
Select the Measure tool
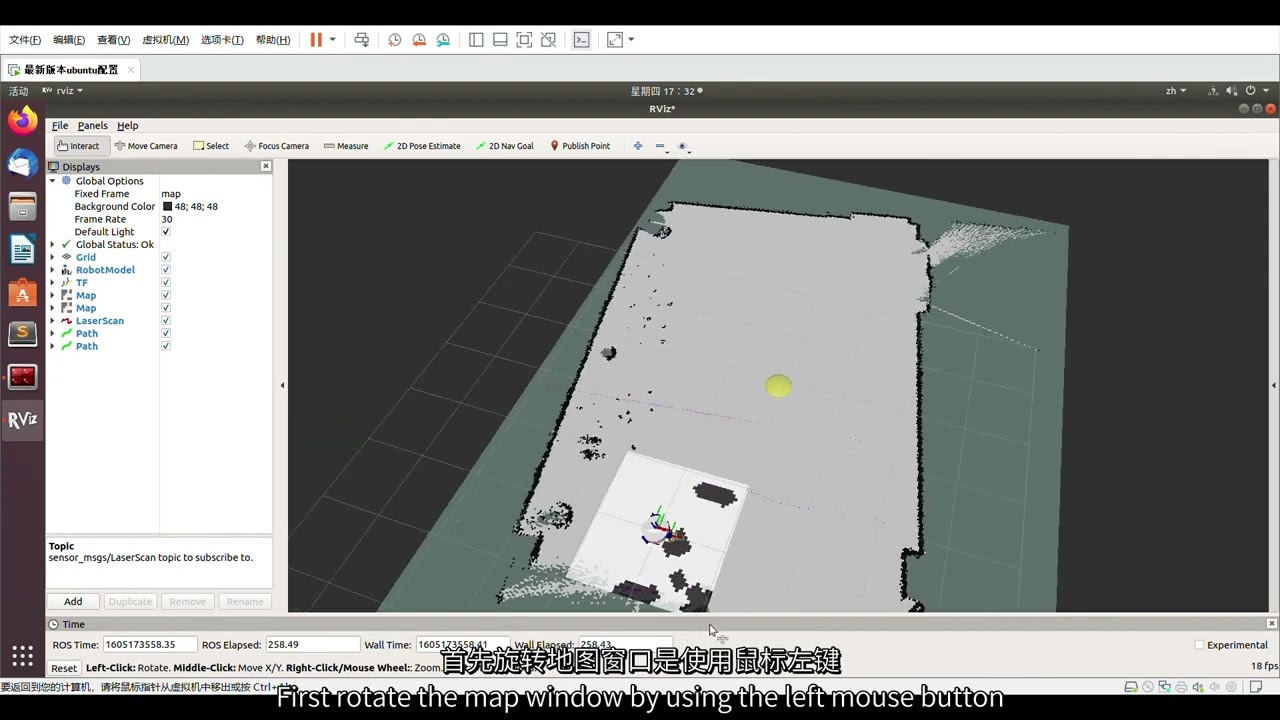point(346,146)
